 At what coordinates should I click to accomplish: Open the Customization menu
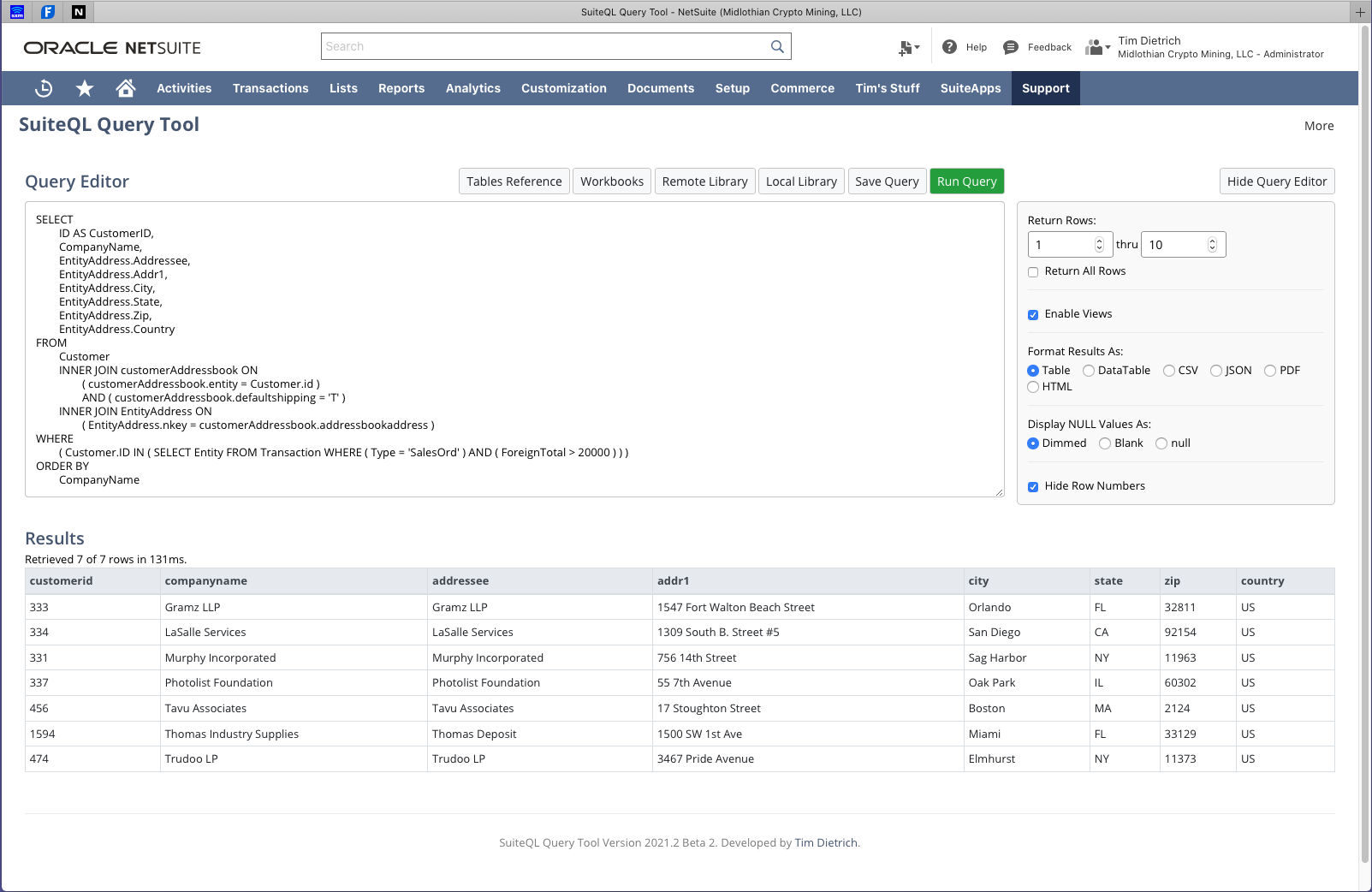pos(564,88)
